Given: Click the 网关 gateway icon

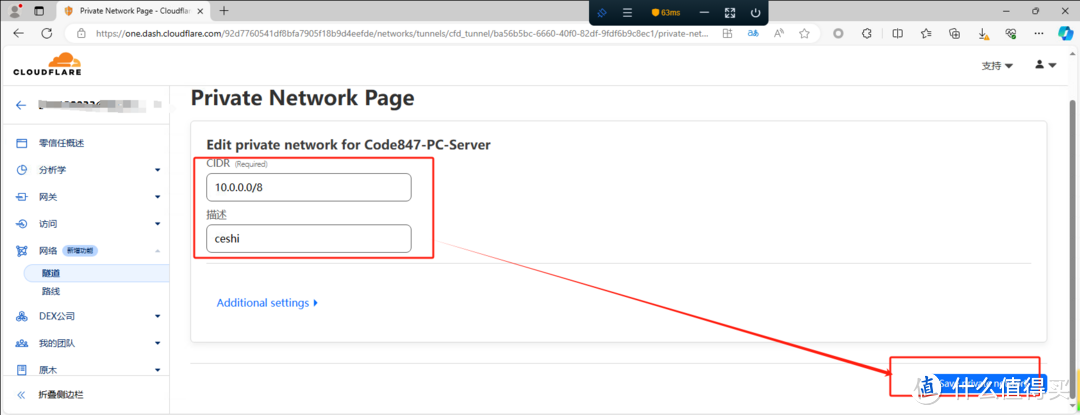Looking at the screenshot, I should [22, 197].
